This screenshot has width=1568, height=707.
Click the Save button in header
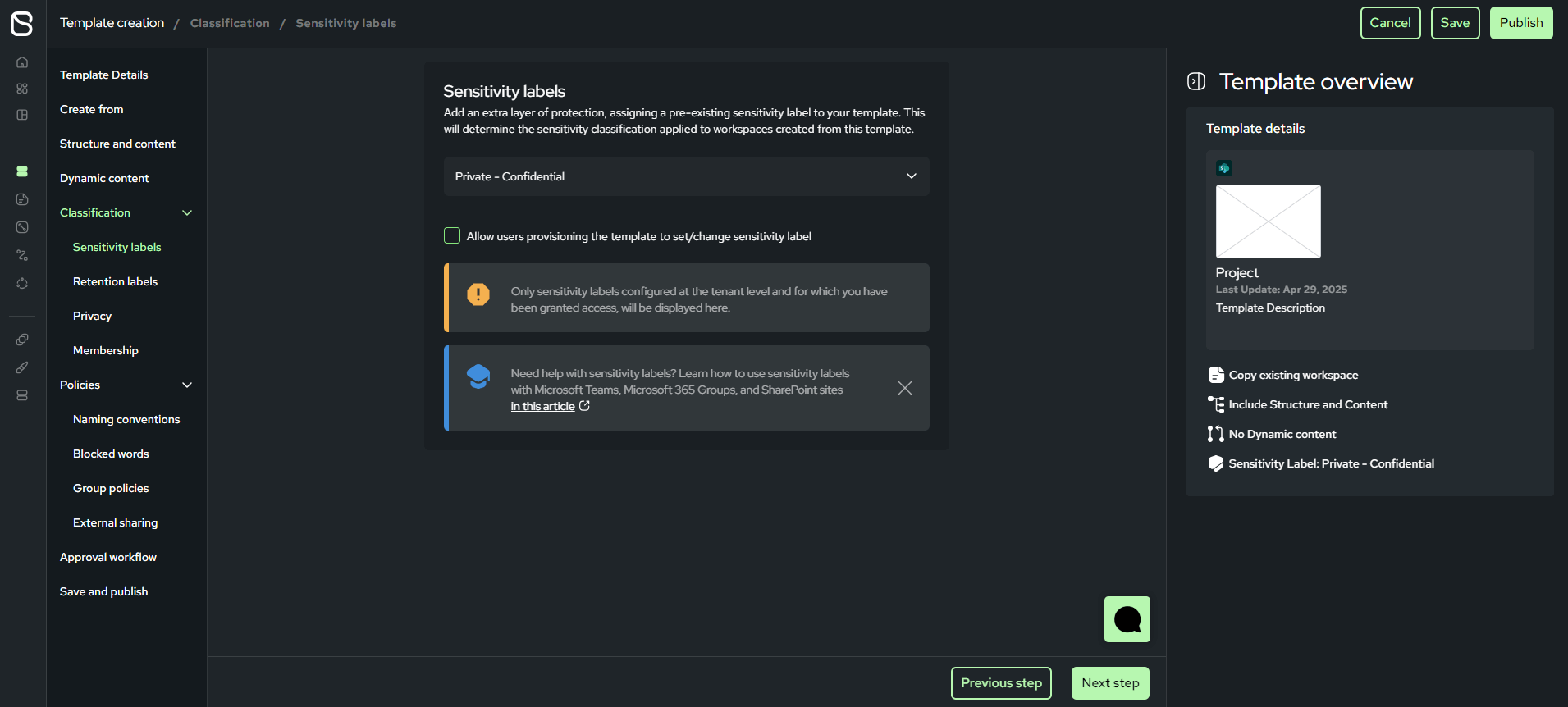click(x=1455, y=23)
